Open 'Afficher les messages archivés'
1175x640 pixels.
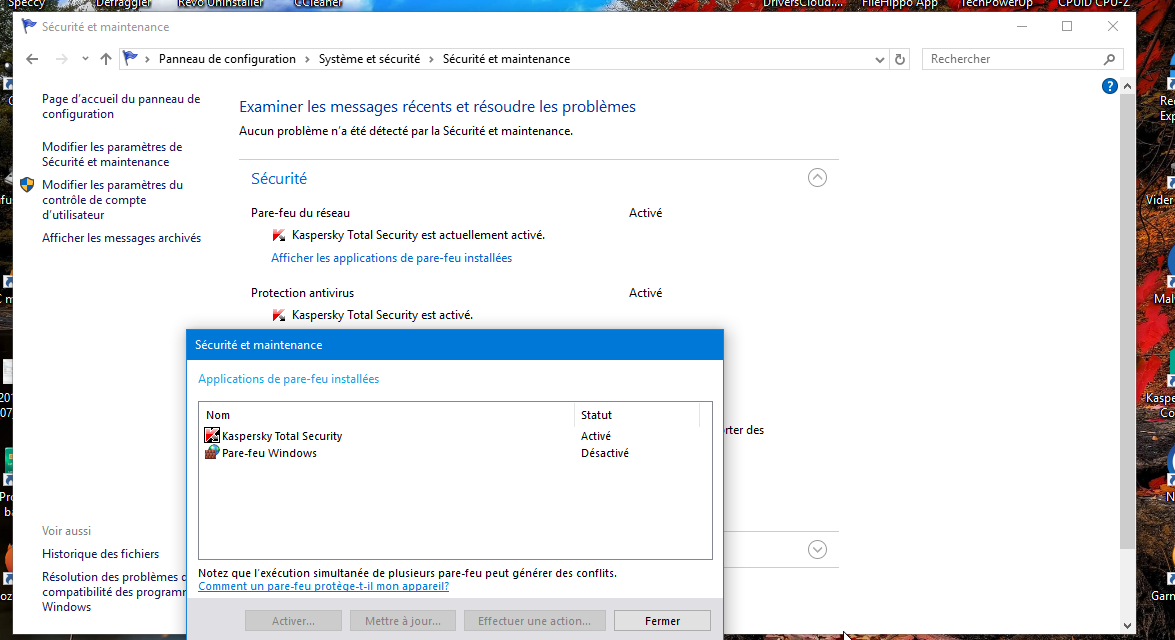tap(121, 238)
